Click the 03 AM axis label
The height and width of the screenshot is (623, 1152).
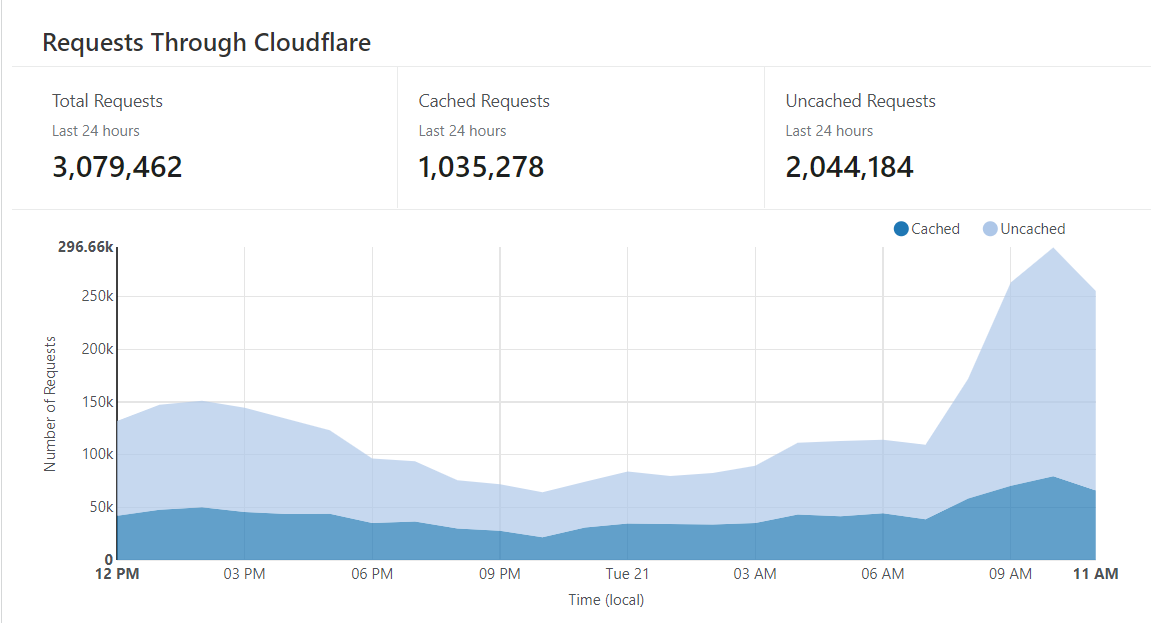(755, 574)
